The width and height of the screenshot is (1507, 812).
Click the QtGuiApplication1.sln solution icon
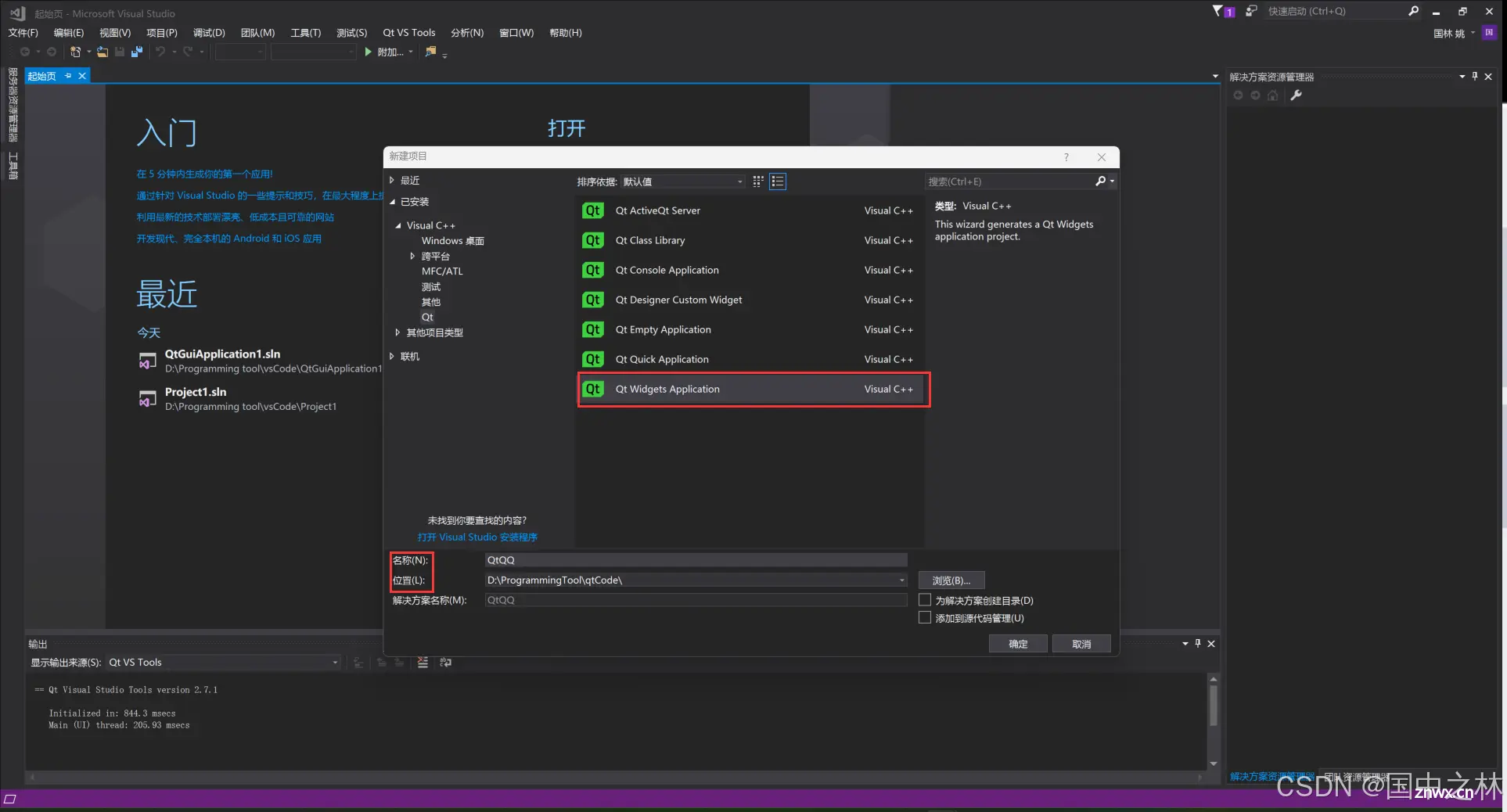[x=147, y=361]
